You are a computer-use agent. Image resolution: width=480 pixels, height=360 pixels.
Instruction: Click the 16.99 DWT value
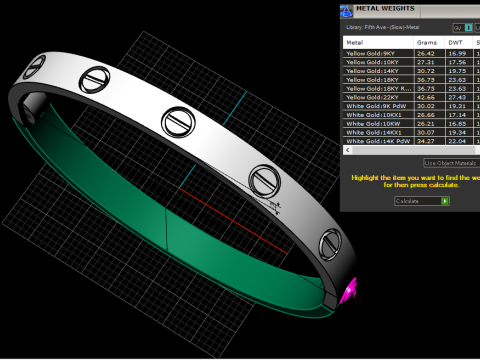click(457, 53)
